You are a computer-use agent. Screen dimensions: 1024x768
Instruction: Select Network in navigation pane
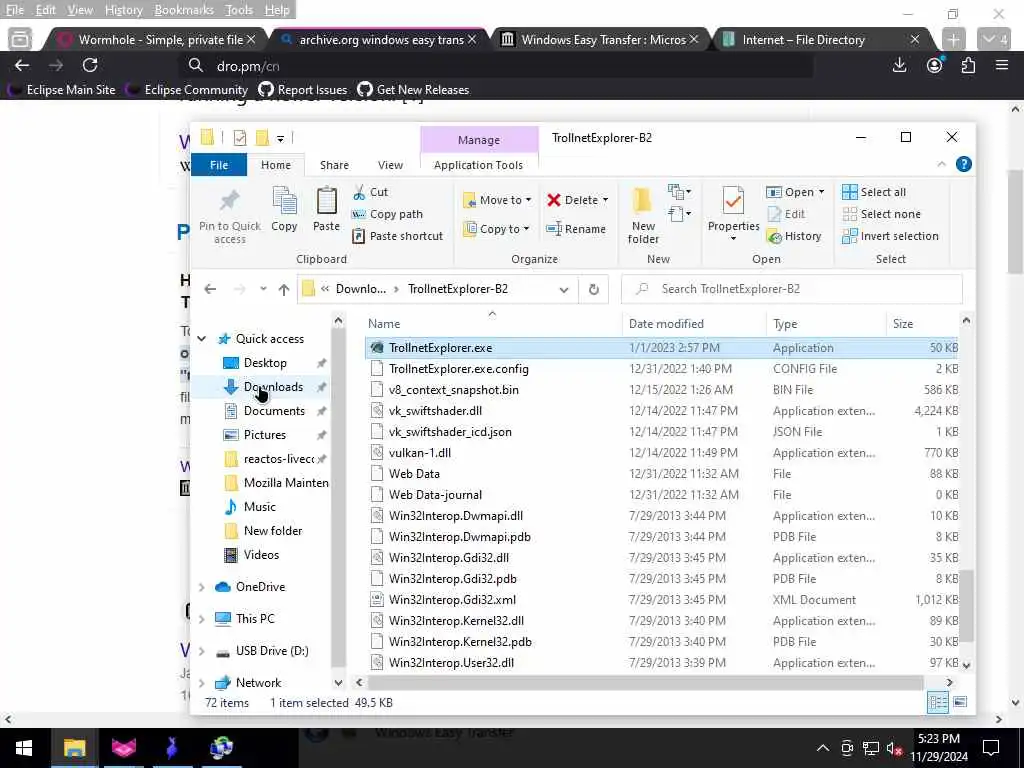(x=258, y=682)
